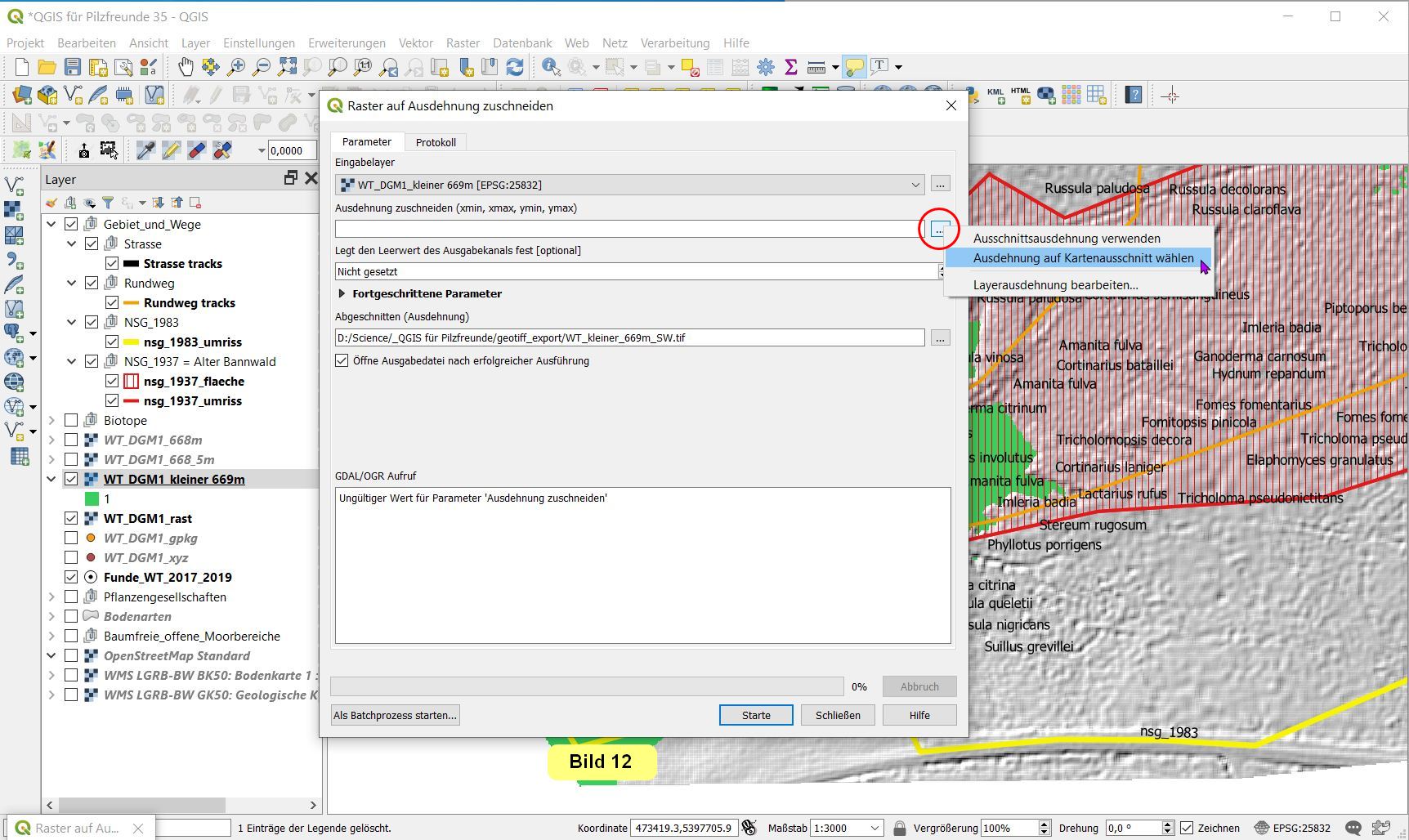Expand Fortgeschrittene Parameter section
The height and width of the screenshot is (840, 1409).
(x=342, y=293)
